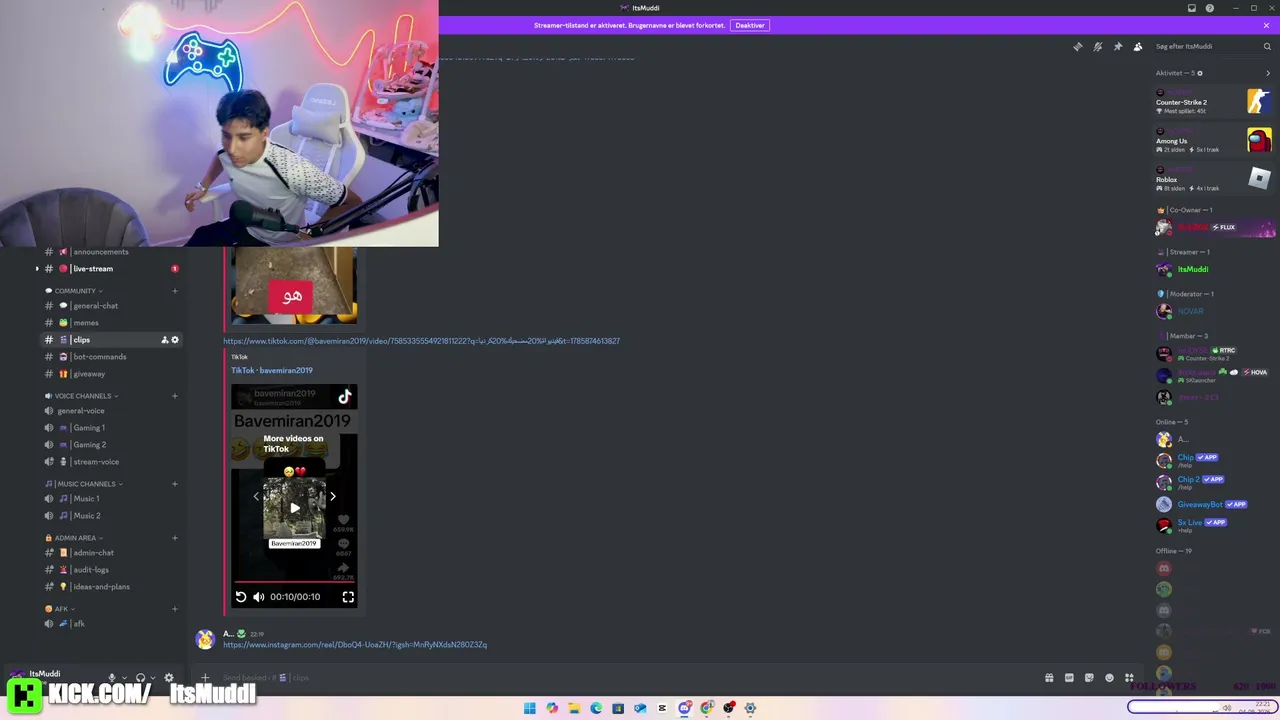Screen dimensions: 1280x720
Task: Open the 'TikTok · bavemiran2019' embed title link
Action: (x=272, y=370)
